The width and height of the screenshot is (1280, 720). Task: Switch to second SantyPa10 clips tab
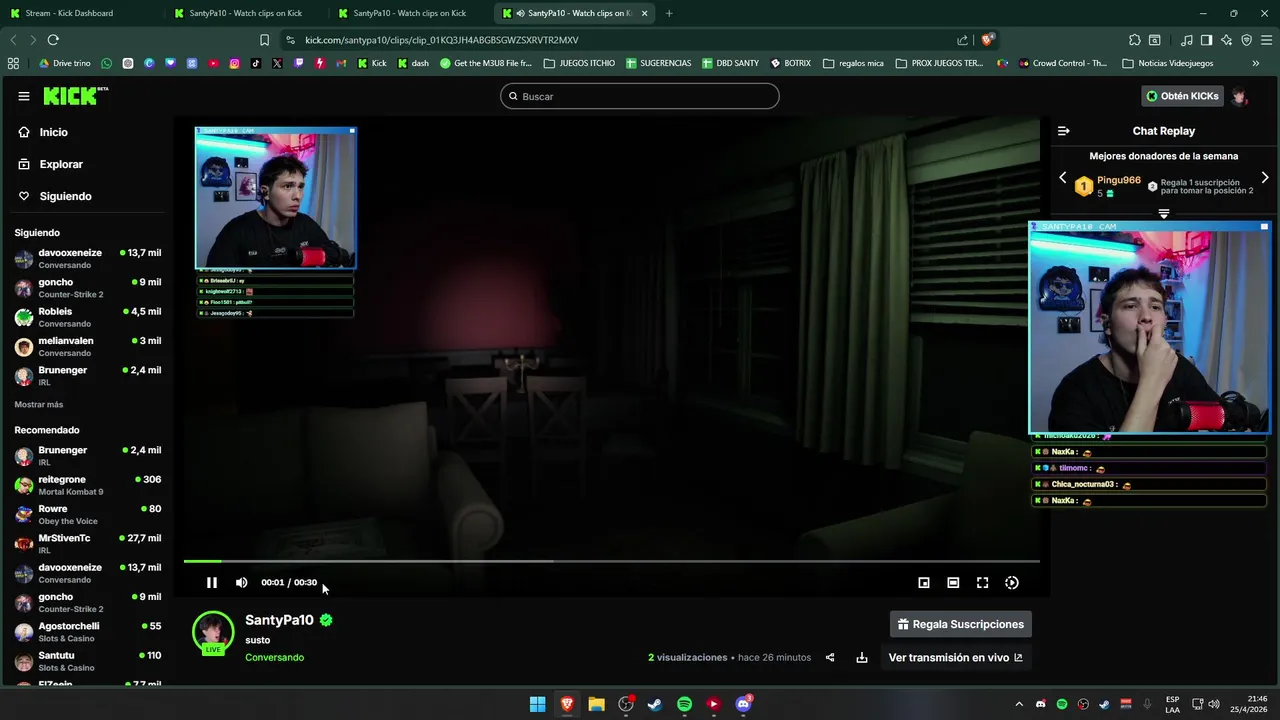[x=410, y=13]
